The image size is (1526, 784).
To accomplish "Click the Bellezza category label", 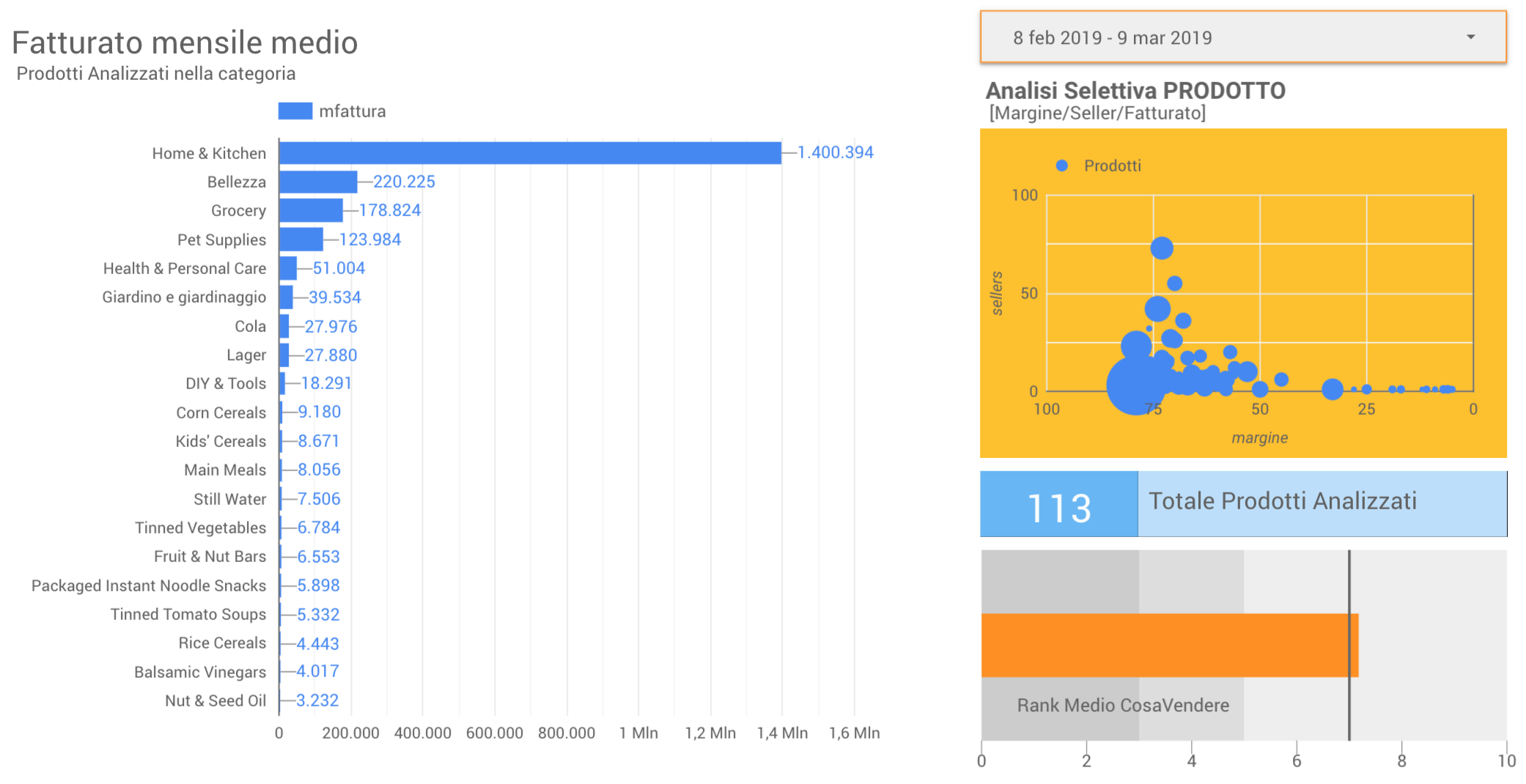I will [236, 182].
